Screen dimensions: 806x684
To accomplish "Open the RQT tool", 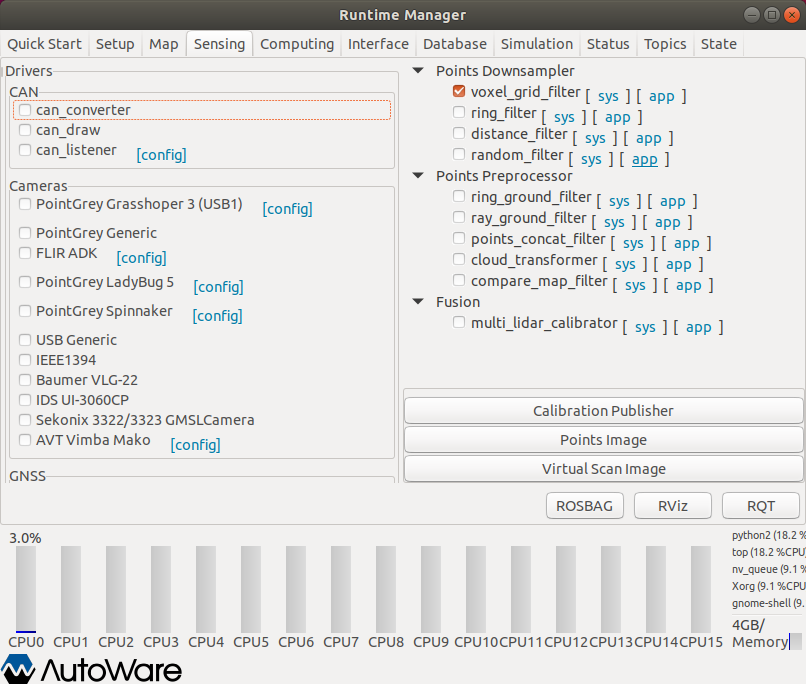I will 761,506.
